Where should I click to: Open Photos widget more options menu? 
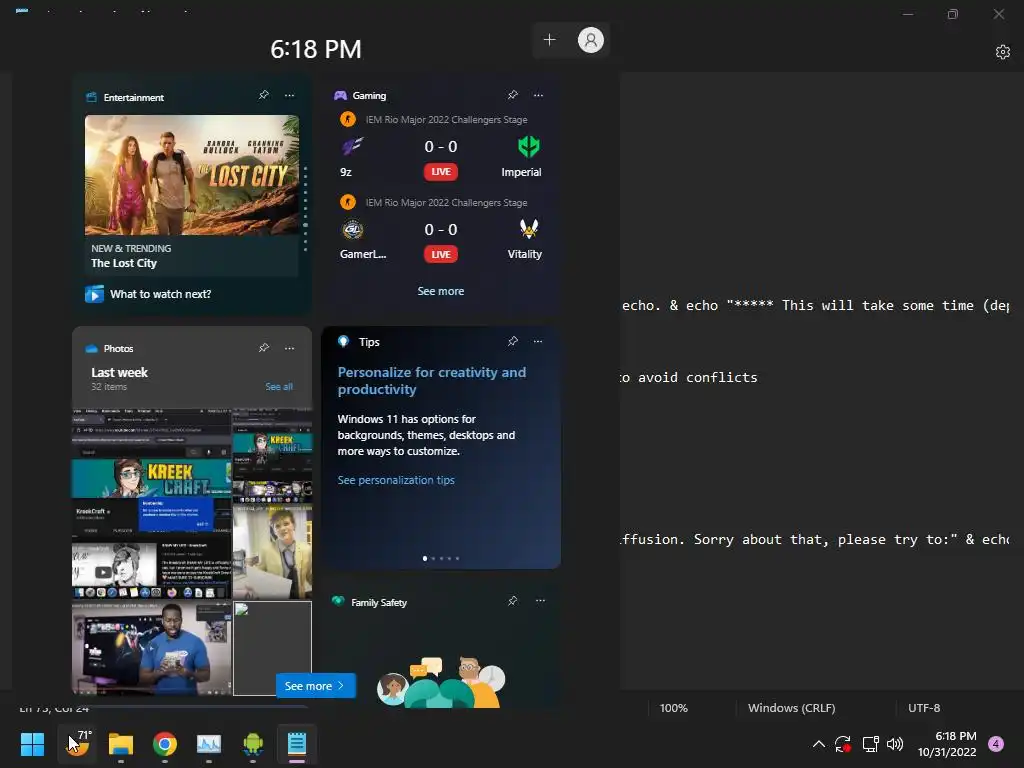click(x=289, y=348)
